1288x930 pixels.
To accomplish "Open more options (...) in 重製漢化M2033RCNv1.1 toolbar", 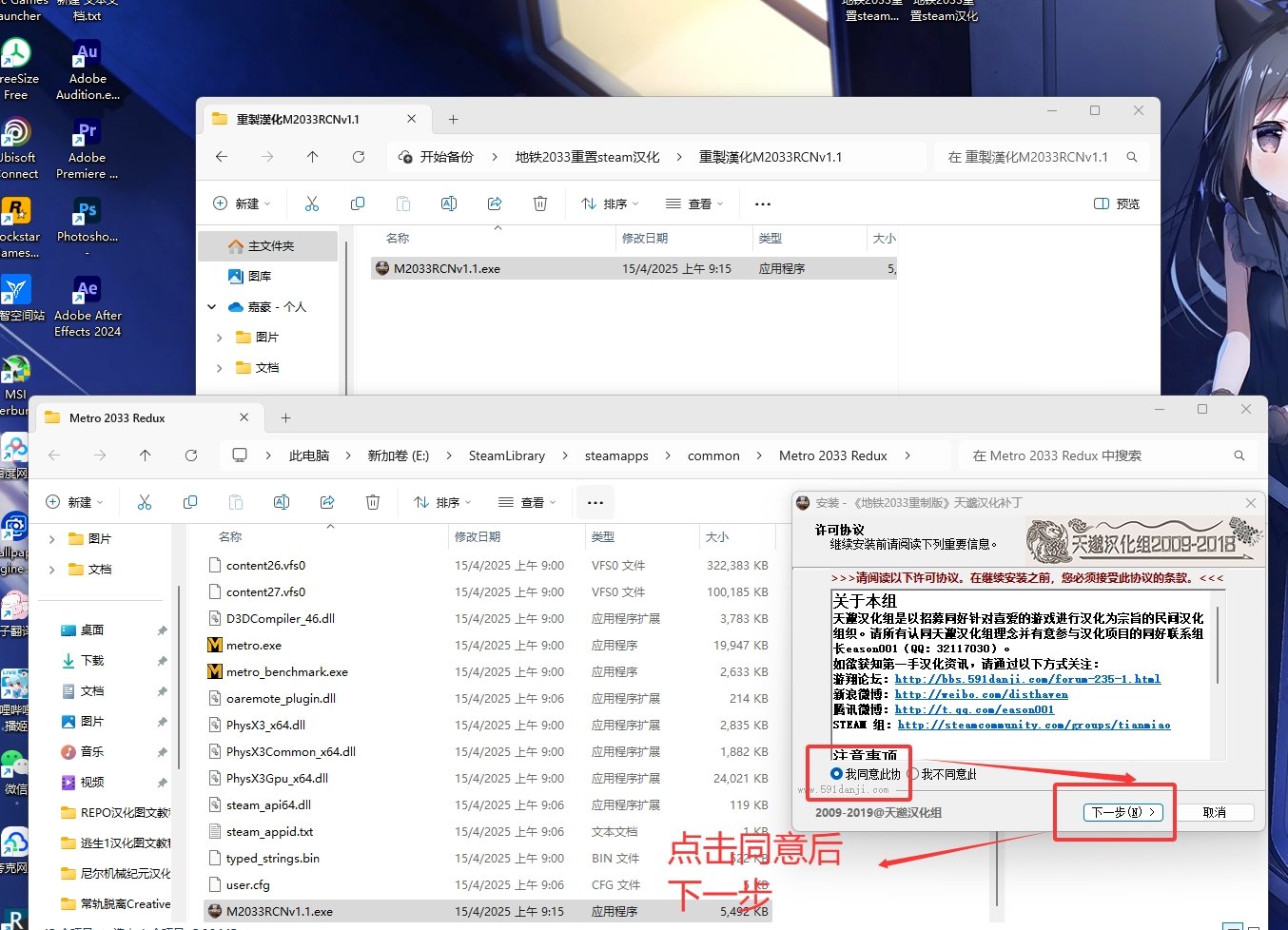I will tap(763, 203).
